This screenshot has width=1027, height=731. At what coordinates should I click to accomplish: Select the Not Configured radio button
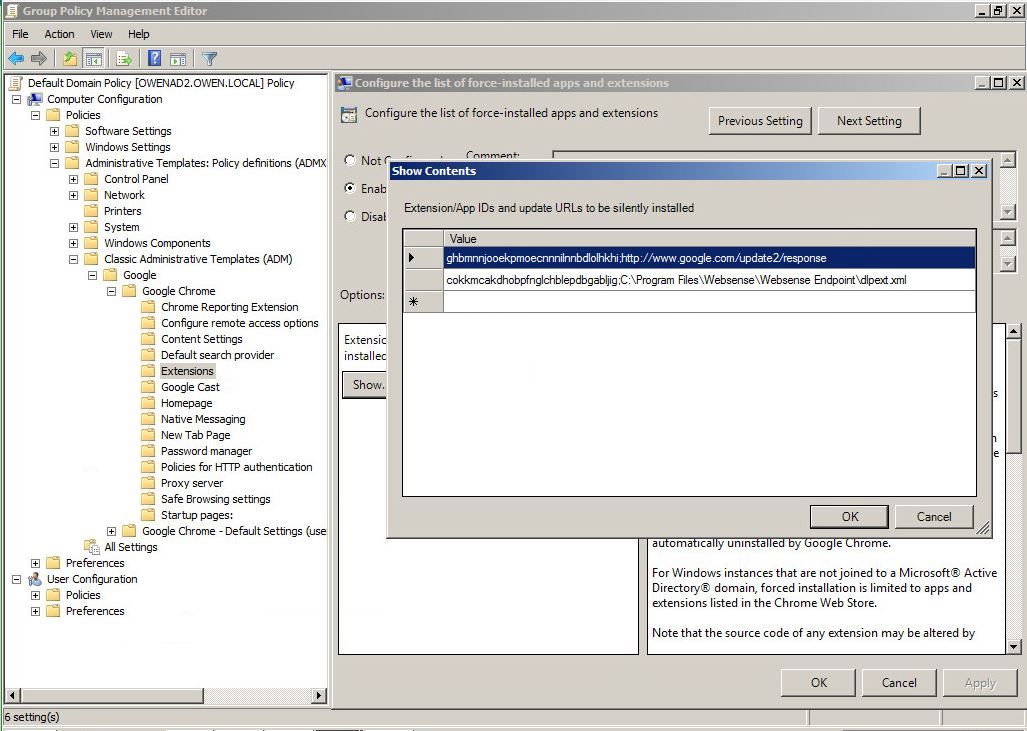(x=350, y=160)
